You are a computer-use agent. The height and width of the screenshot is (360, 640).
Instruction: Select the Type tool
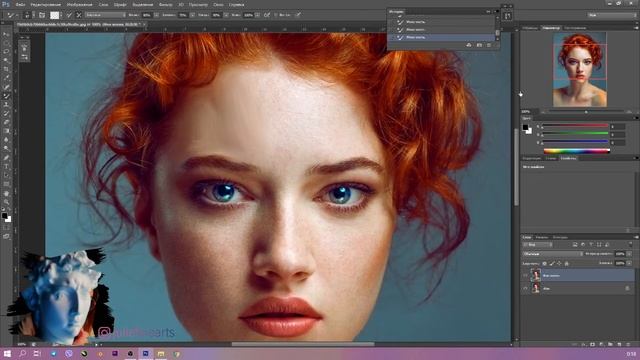6,167
